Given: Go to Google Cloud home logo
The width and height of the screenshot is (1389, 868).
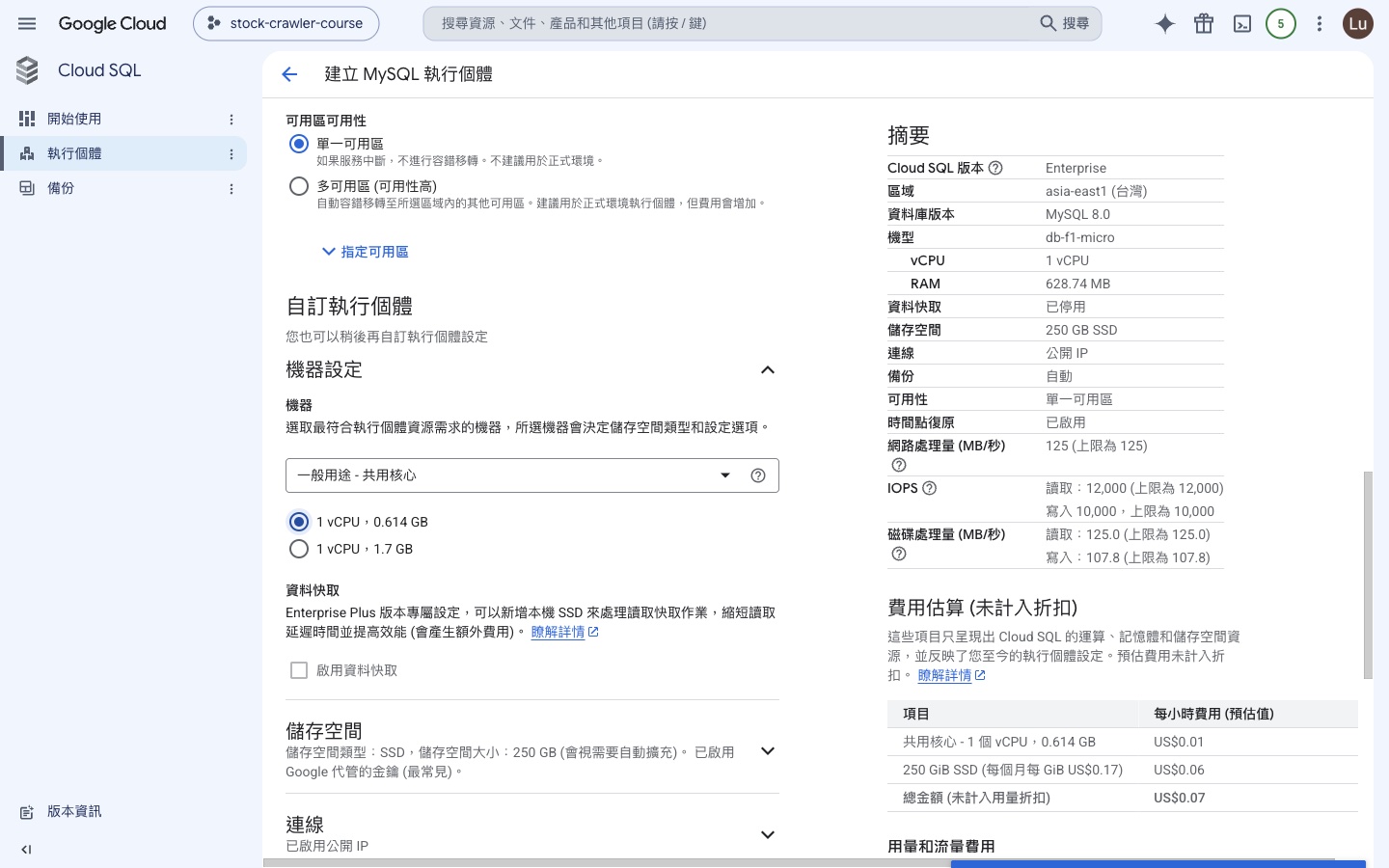Looking at the screenshot, I should (x=113, y=24).
